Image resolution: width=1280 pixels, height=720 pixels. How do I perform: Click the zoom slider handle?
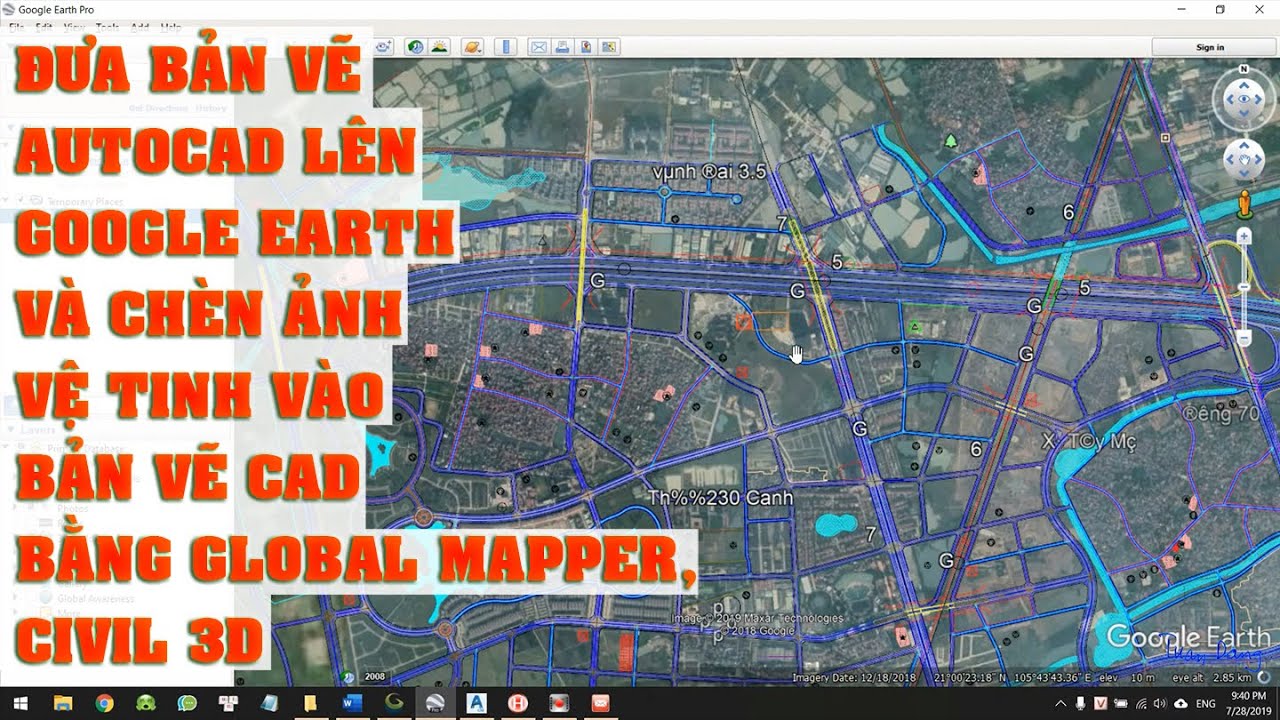click(1244, 287)
